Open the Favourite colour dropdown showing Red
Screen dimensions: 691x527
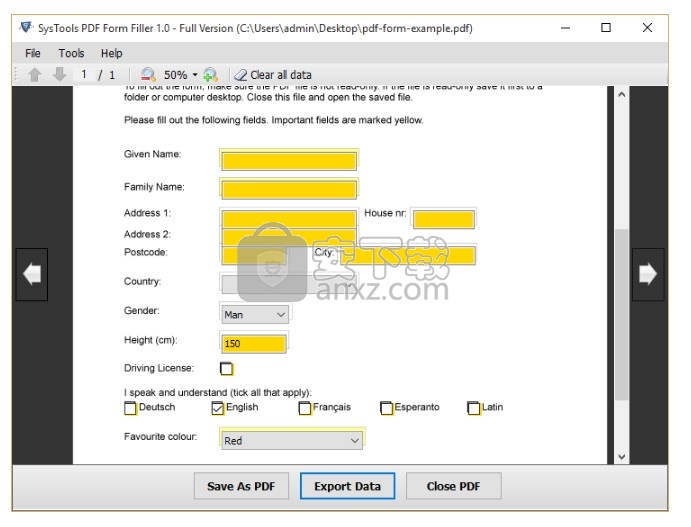(x=291, y=440)
